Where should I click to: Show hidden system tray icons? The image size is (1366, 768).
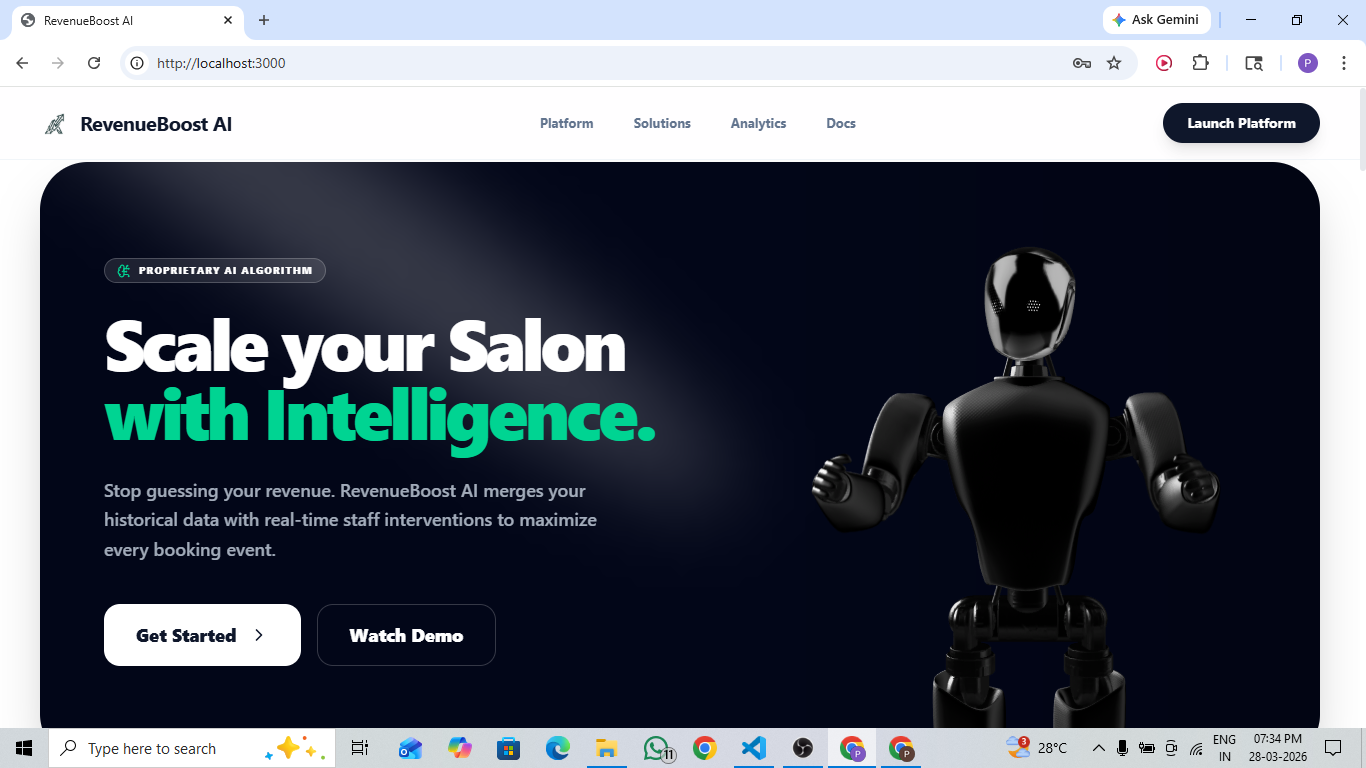pyautogui.click(x=1099, y=748)
